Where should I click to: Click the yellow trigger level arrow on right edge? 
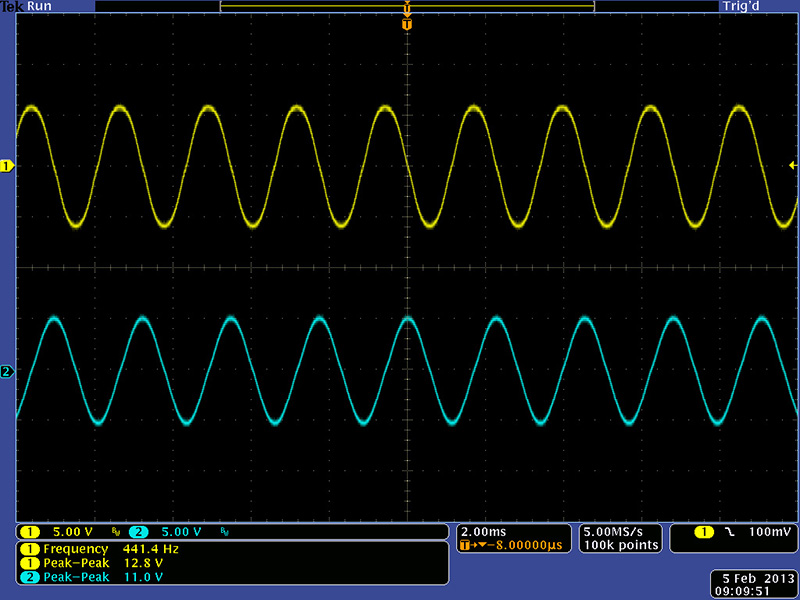pos(793,165)
